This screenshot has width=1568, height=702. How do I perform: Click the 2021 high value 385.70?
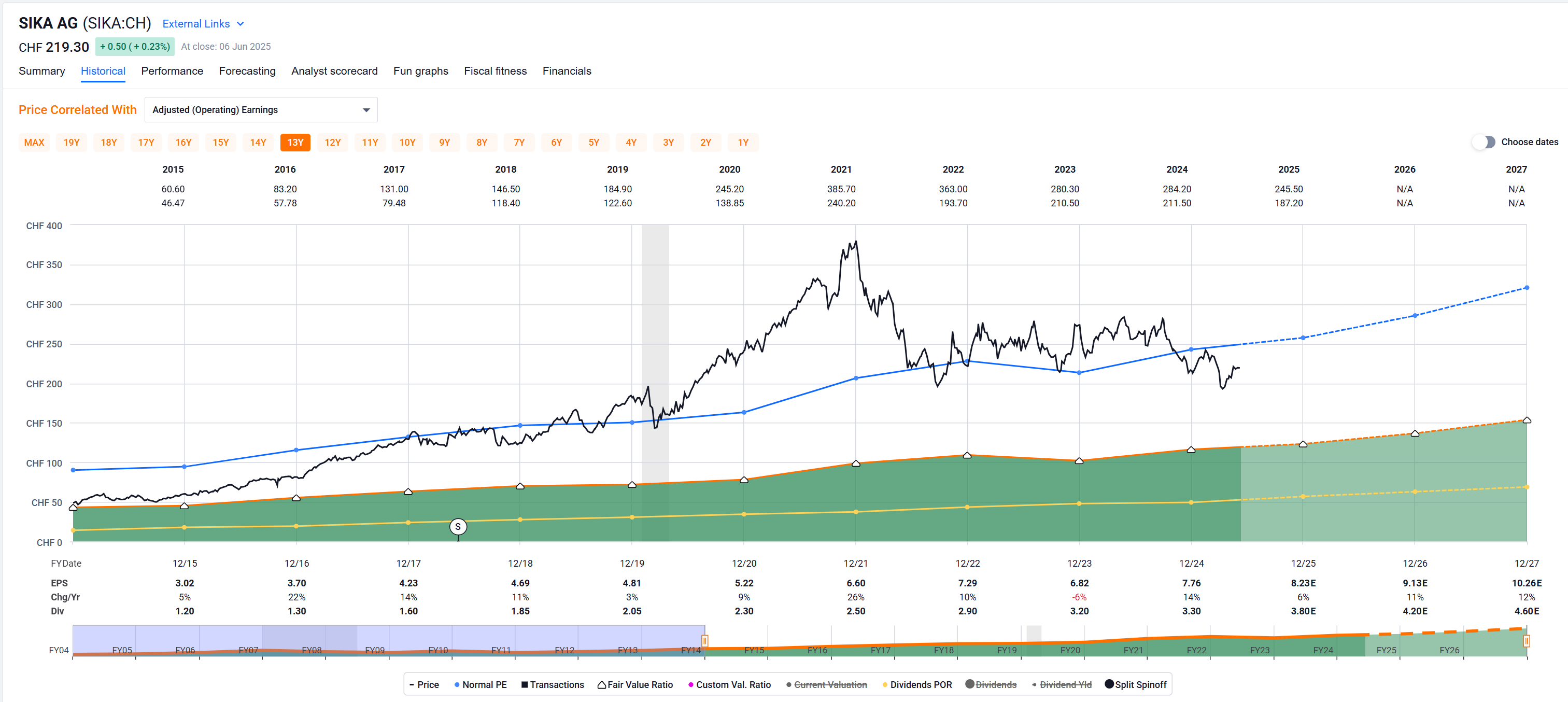841,189
